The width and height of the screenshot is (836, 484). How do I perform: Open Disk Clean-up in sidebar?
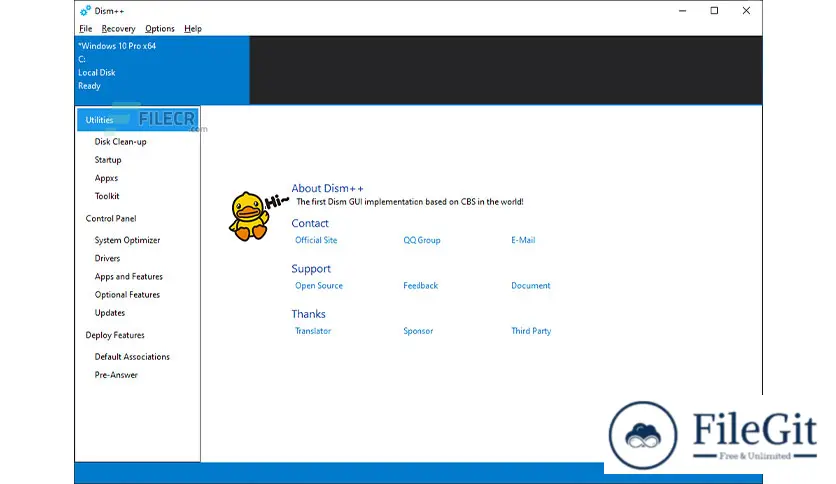(x=120, y=142)
